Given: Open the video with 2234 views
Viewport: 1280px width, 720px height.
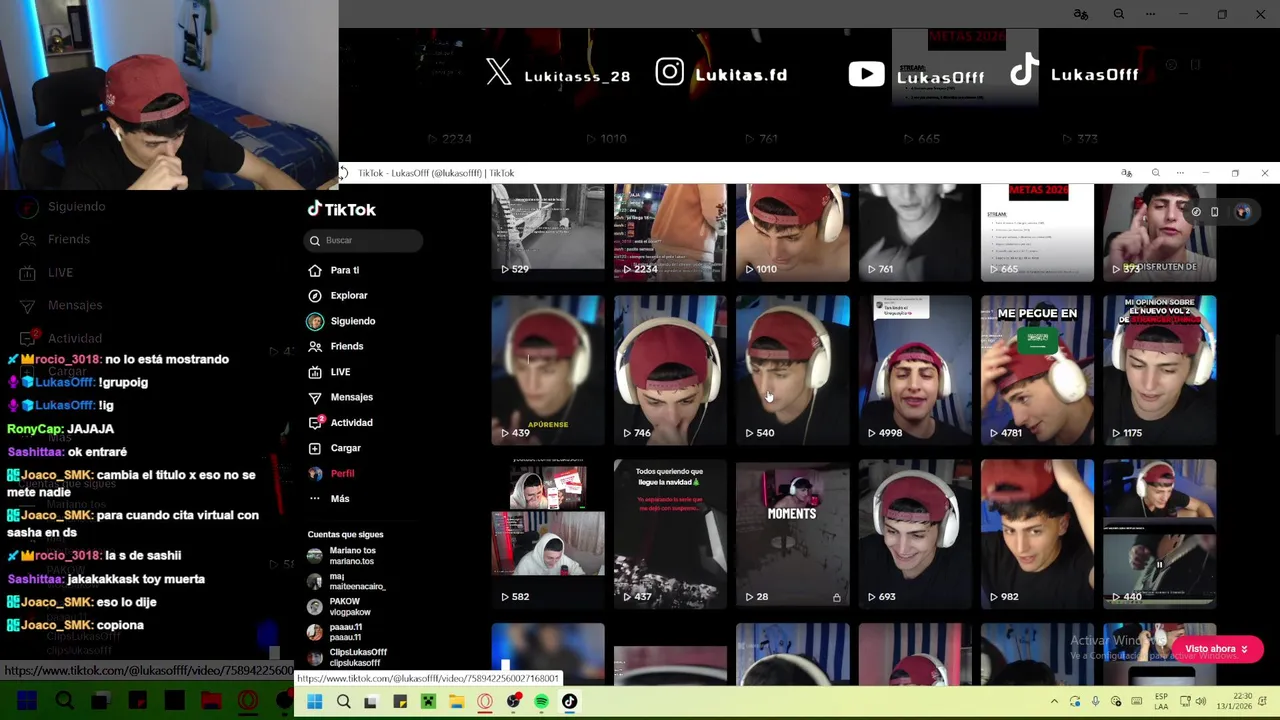Looking at the screenshot, I should pos(670,231).
